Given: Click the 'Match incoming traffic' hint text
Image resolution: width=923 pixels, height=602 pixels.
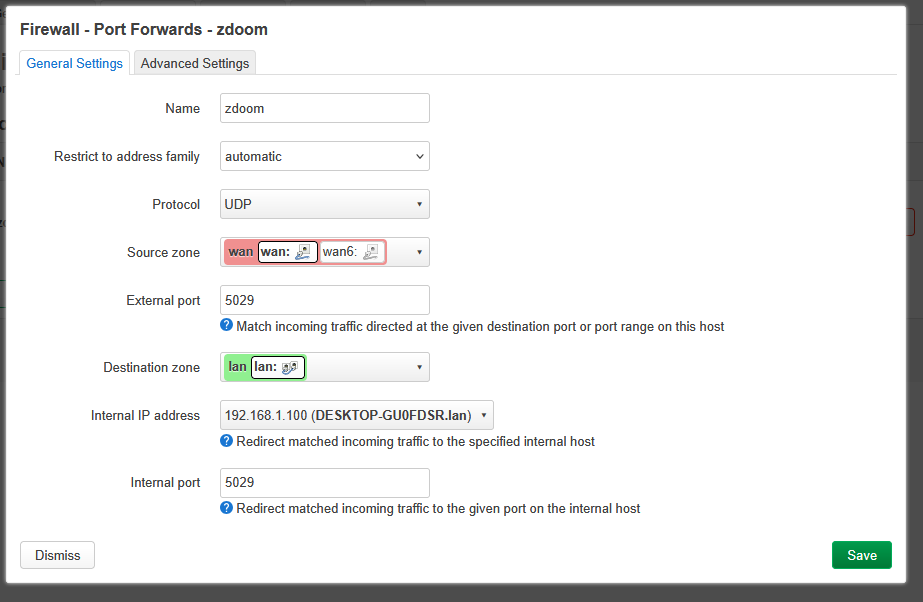Looking at the screenshot, I should click(x=480, y=327).
